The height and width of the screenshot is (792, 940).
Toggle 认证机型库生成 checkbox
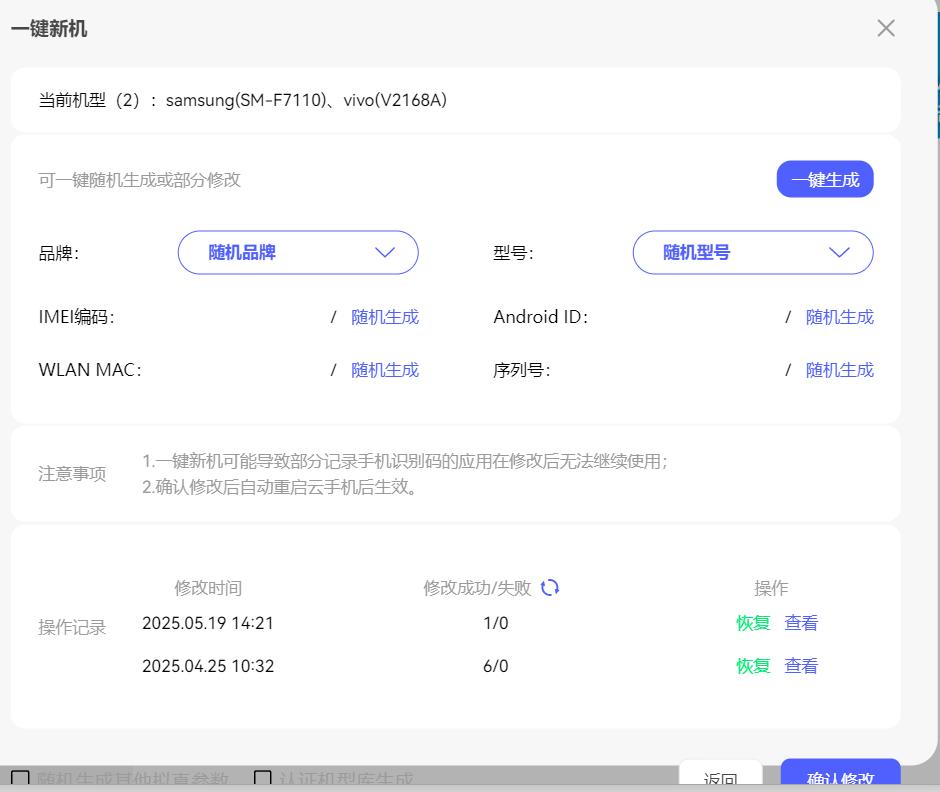point(263,778)
